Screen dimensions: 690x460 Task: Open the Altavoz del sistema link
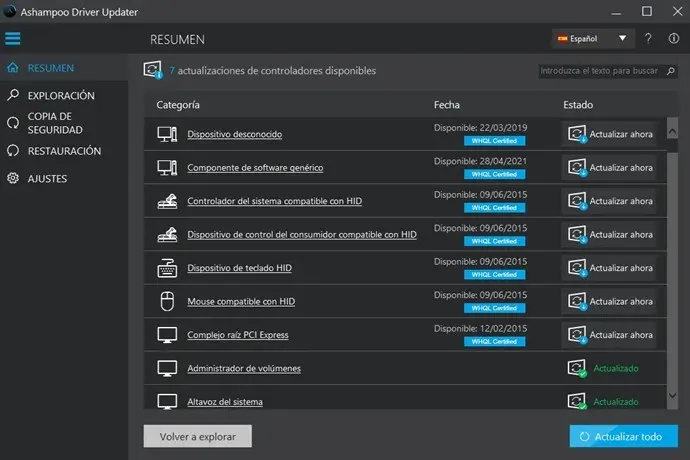pyautogui.click(x=225, y=402)
